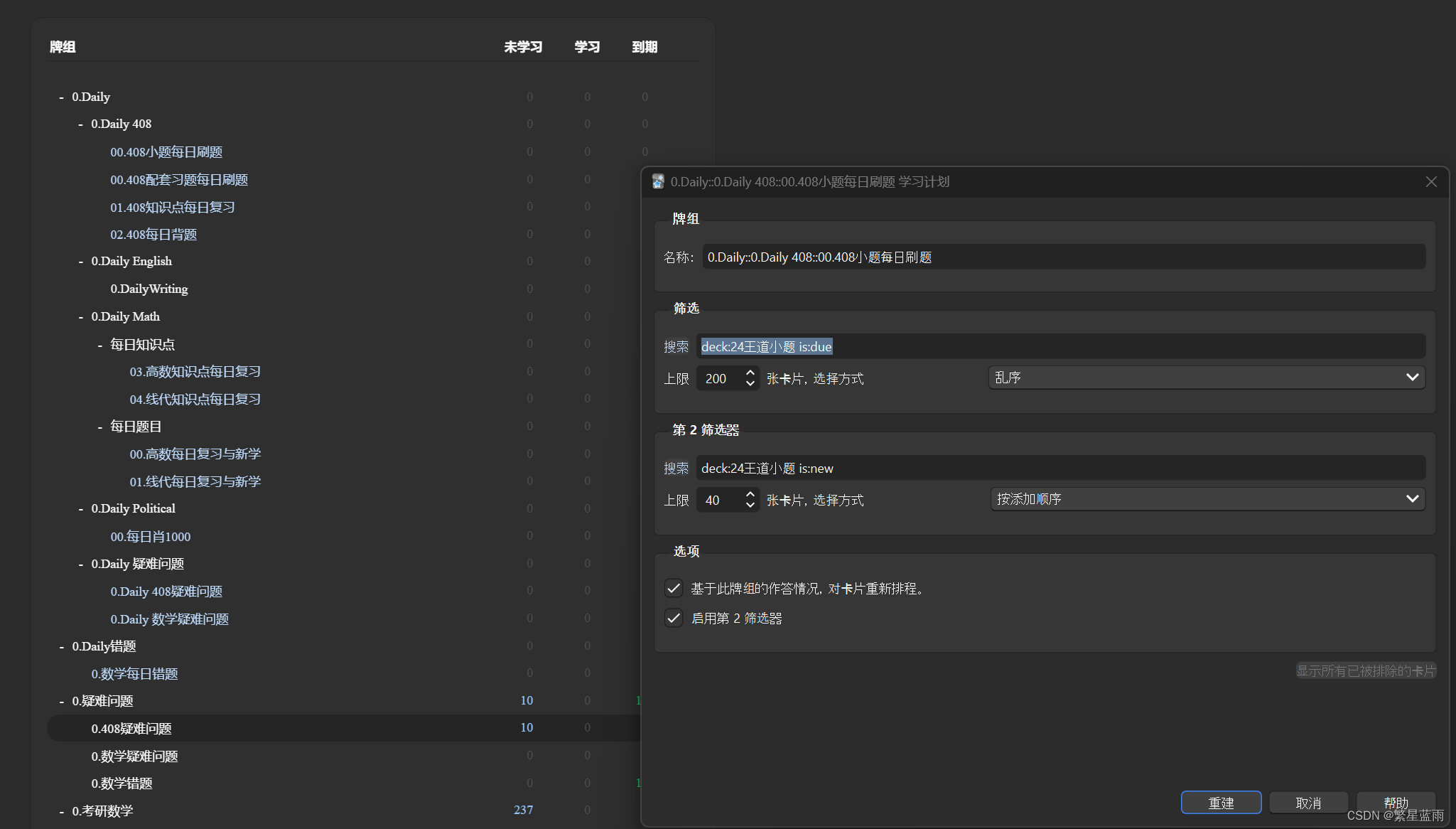The height and width of the screenshot is (829, 1456).
Task: Collapse the 0.Daily Math subdeck
Action: pyautogui.click(x=81, y=317)
